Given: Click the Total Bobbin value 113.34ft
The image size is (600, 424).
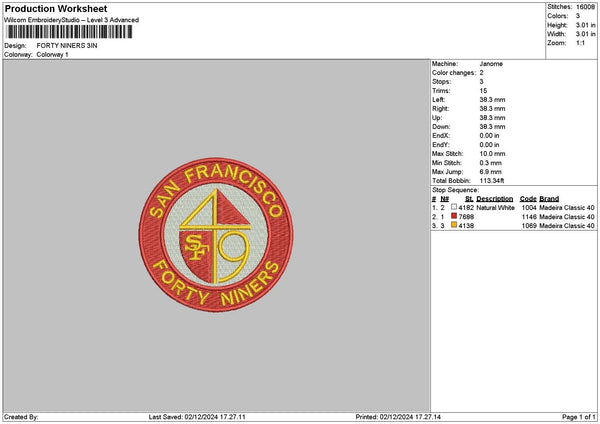Looking at the screenshot, I should click(x=492, y=181).
